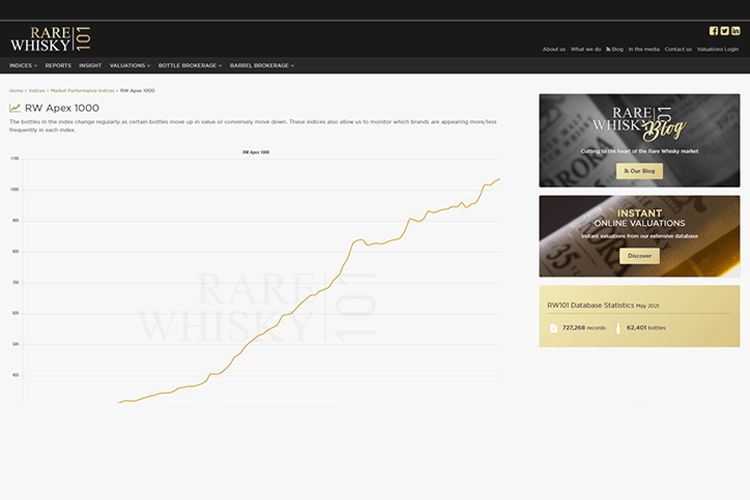Viewport: 750px width, 500px height.
Task: Visit the Blog link in header
Action: [615, 49]
